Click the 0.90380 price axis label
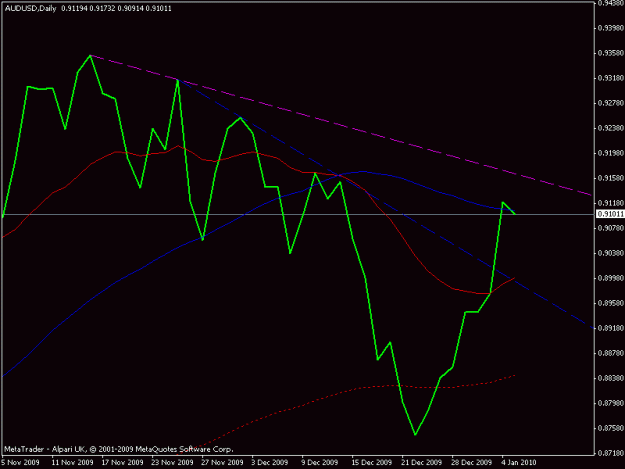625x469 pixels. tap(610, 253)
